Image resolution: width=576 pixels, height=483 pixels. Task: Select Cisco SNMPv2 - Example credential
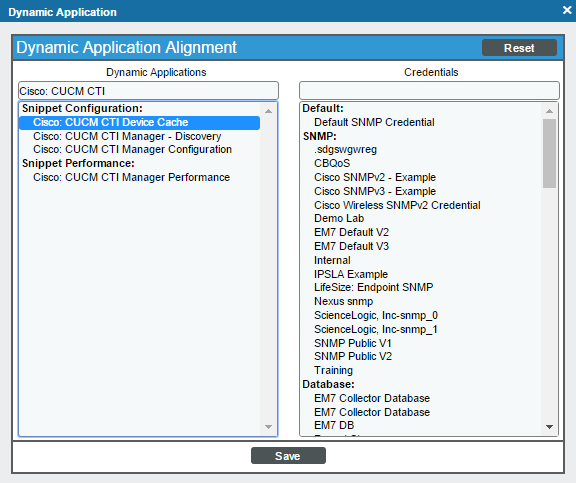coord(375,177)
